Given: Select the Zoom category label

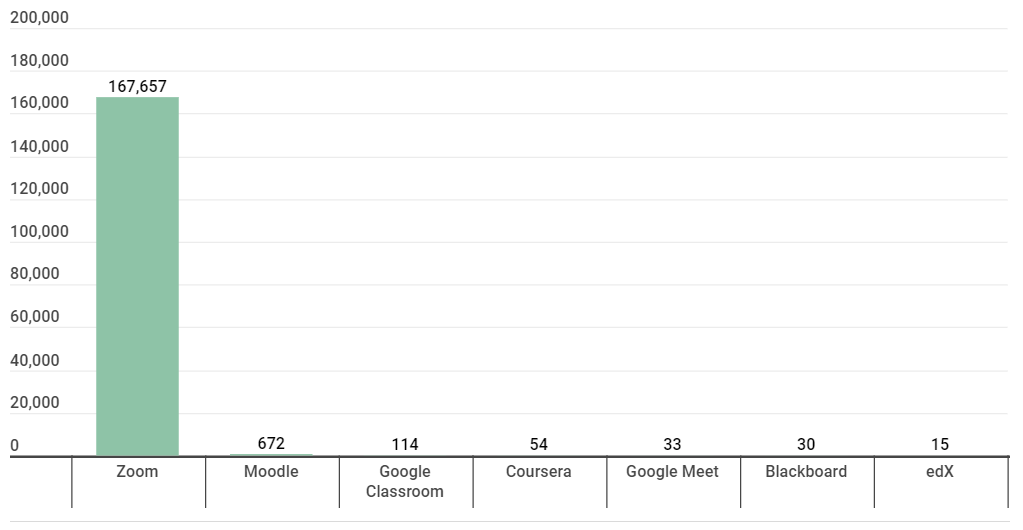Looking at the screenshot, I should 137,471.
